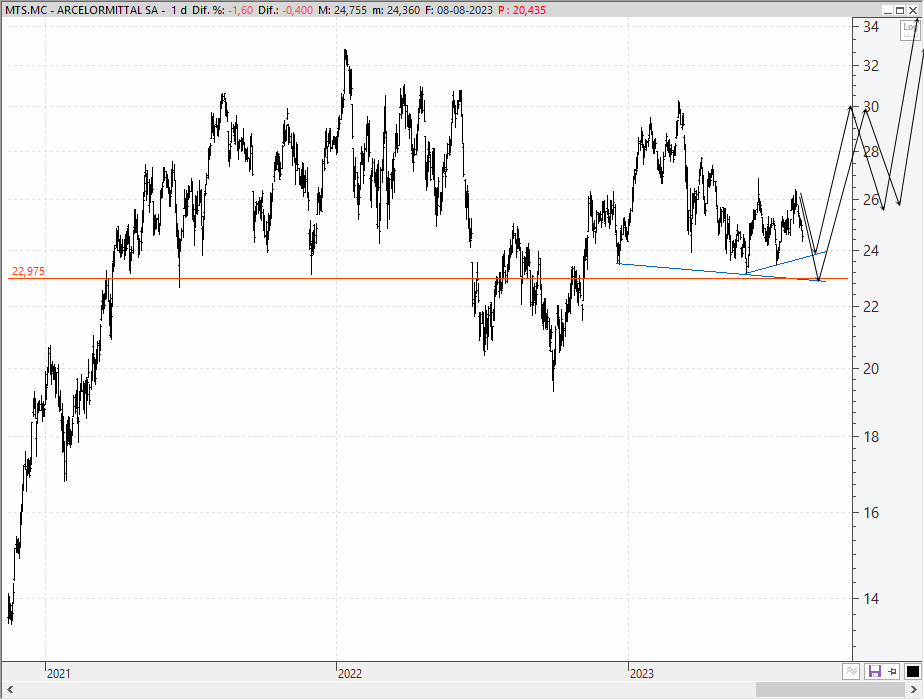Maximize the MTS.MC chart window

click(x=900, y=10)
